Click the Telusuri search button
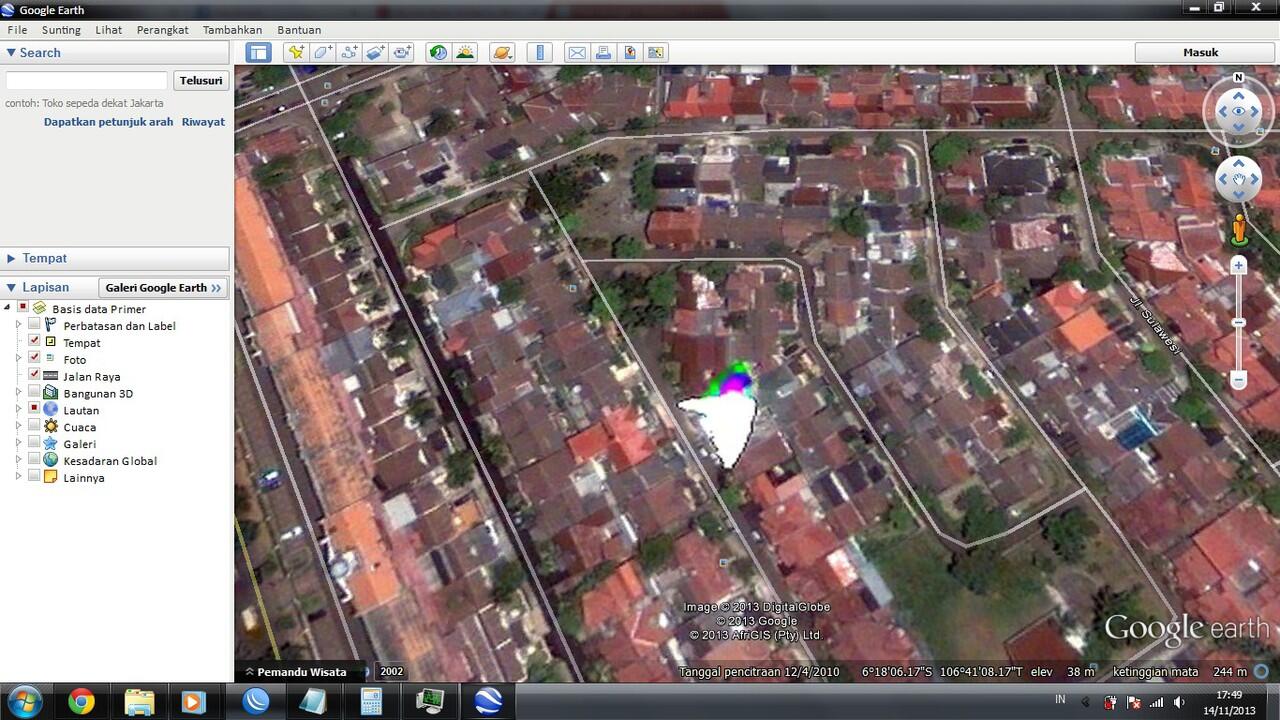 pos(201,80)
